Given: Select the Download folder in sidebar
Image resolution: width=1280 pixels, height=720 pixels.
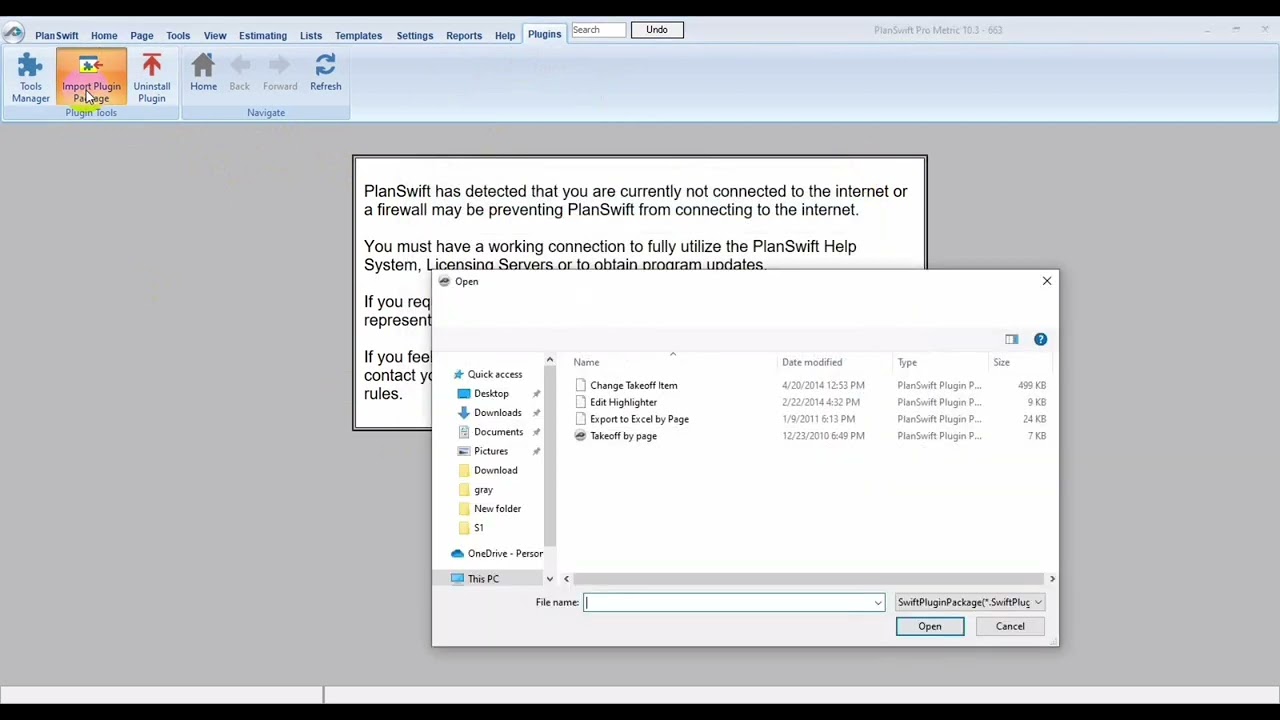Looking at the screenshot, I should 495,470.
